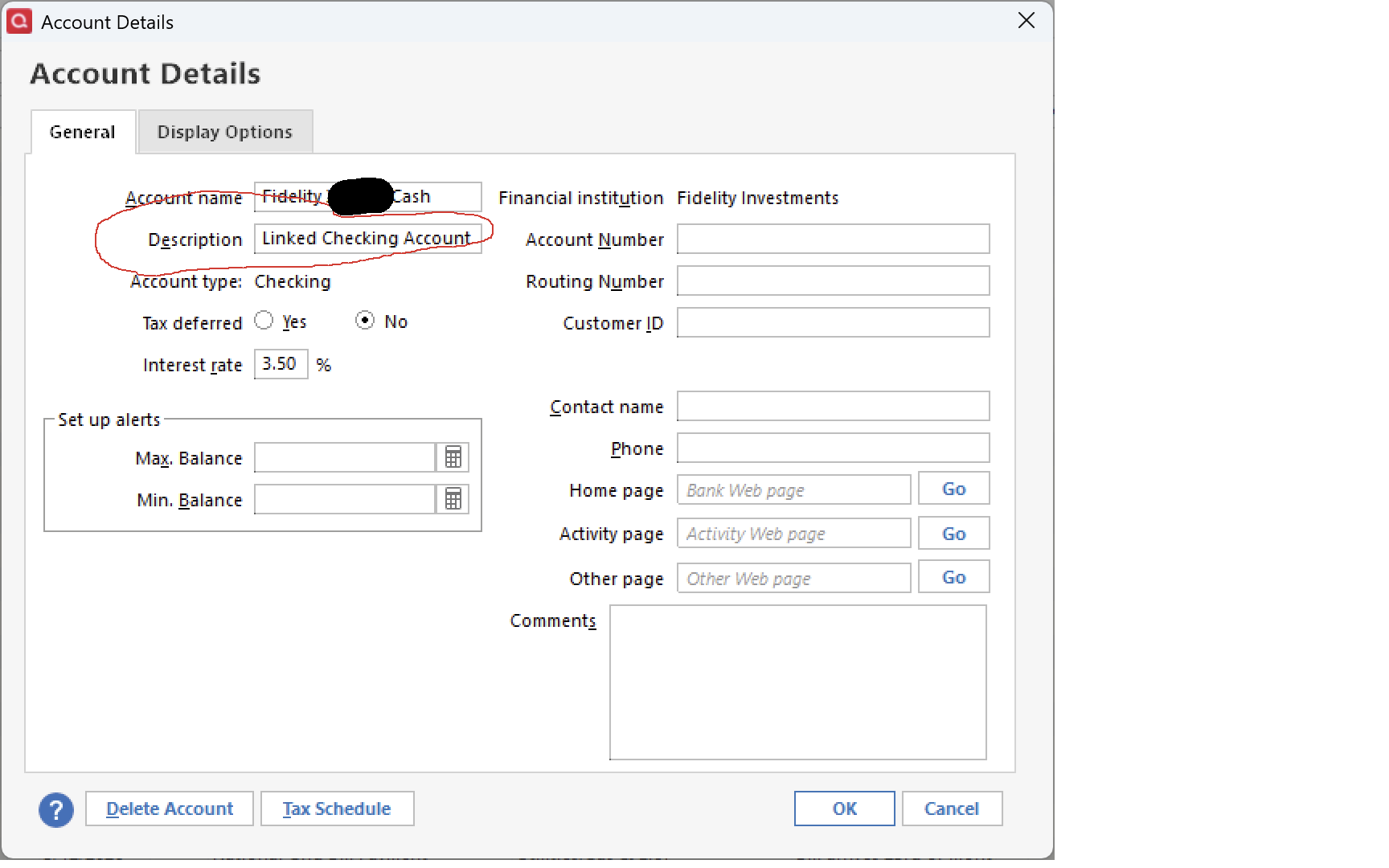Click the Account Number field
The image size is (1389, 868).
pyautogui.click(x=834, y=239)
